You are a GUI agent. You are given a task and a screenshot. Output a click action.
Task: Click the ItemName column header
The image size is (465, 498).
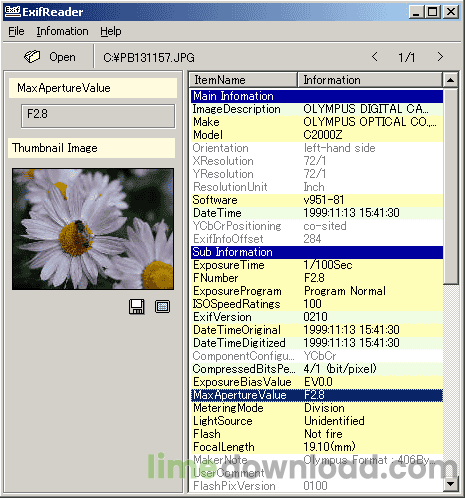[243, 80]
